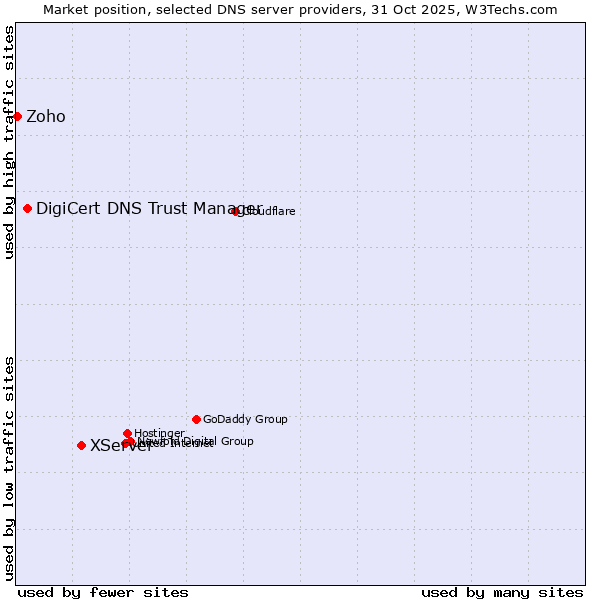Click the Zoho text label
Viewport: 600px width, 600px height.
[46, 117]
